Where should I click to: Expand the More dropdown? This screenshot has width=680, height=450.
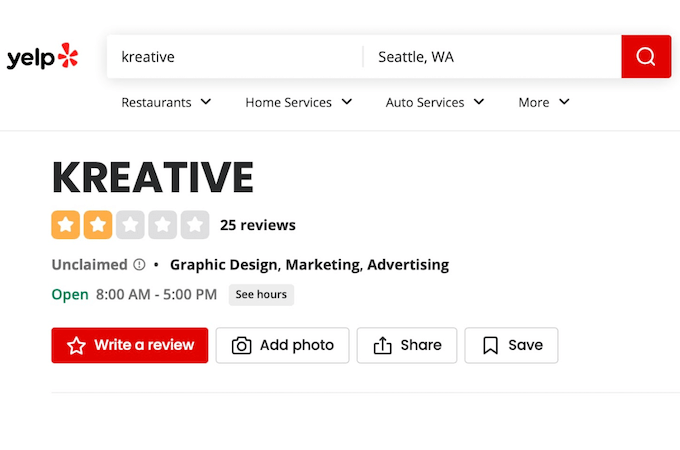click(x=544, y=102)
